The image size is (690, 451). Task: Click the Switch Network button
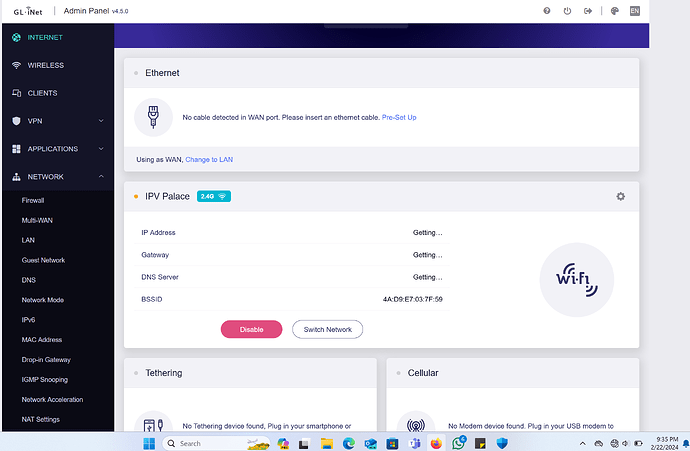(x=327, y=329)
